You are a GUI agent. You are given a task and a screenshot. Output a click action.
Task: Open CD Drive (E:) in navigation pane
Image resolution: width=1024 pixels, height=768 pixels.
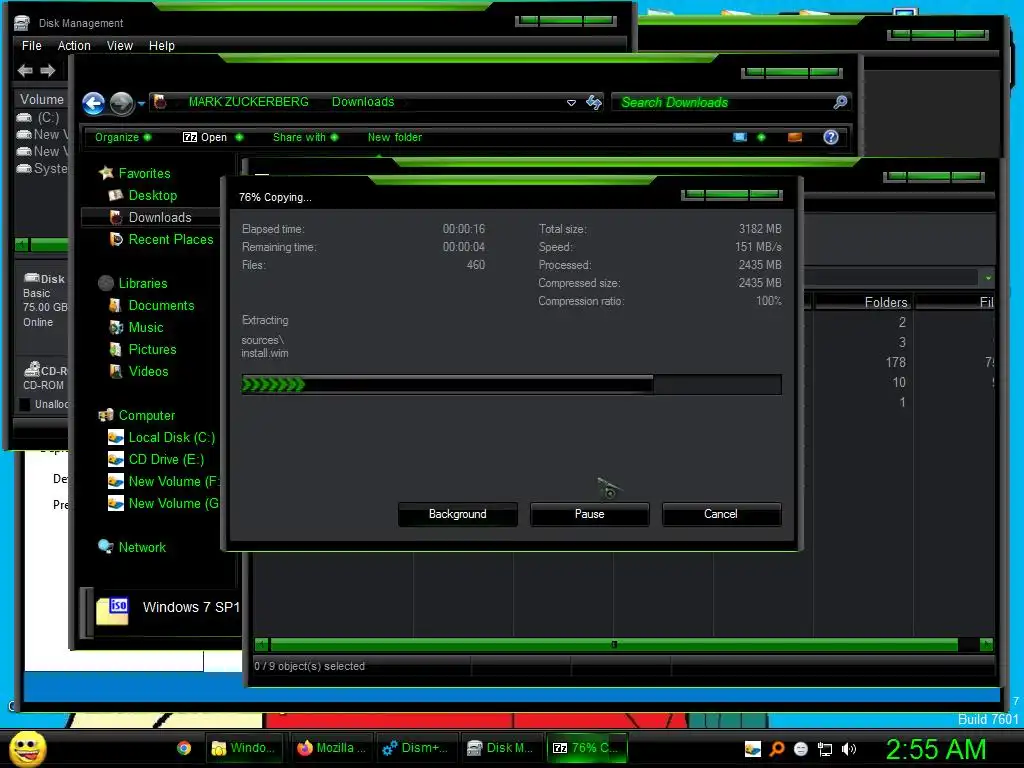166,460
